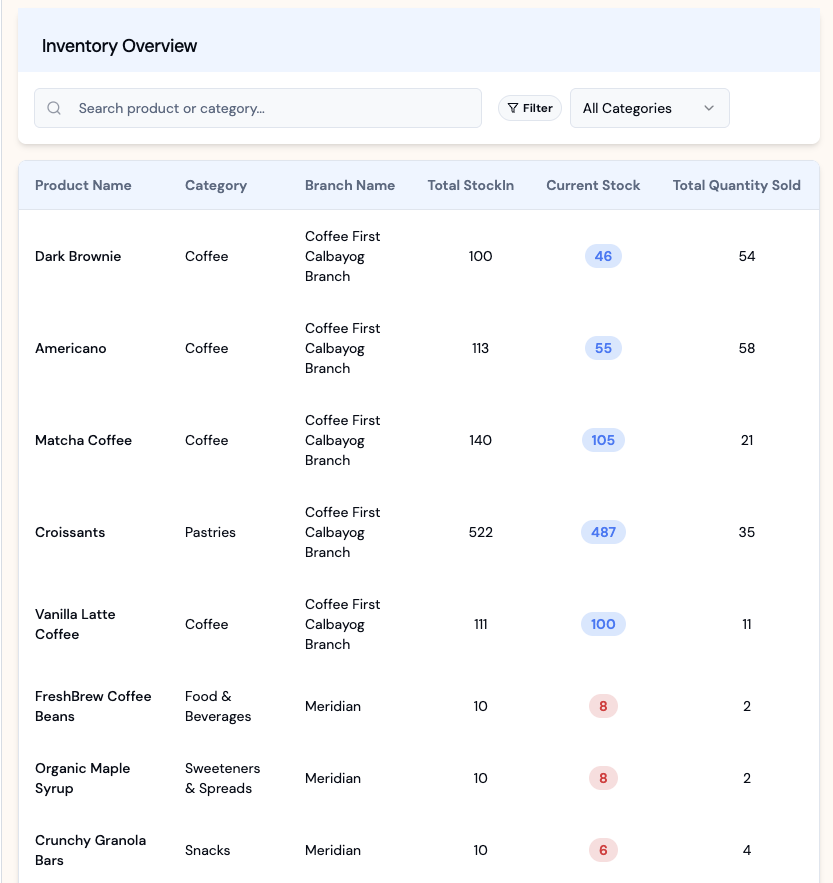Click the blue stock badge showing 487 for Croissants
The height and width of the screenshot is (883, 833).
(x=603, y=532)
